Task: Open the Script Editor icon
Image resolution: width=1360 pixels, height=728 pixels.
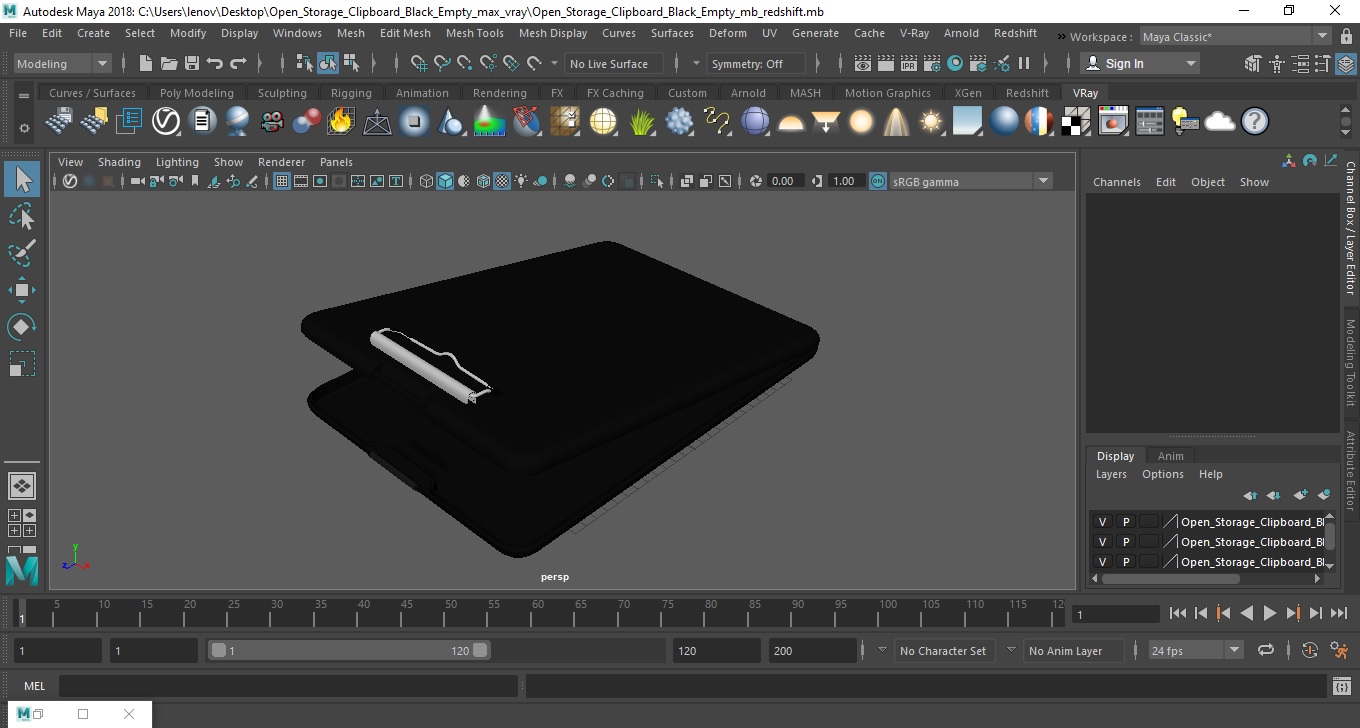Action: 1342,686
